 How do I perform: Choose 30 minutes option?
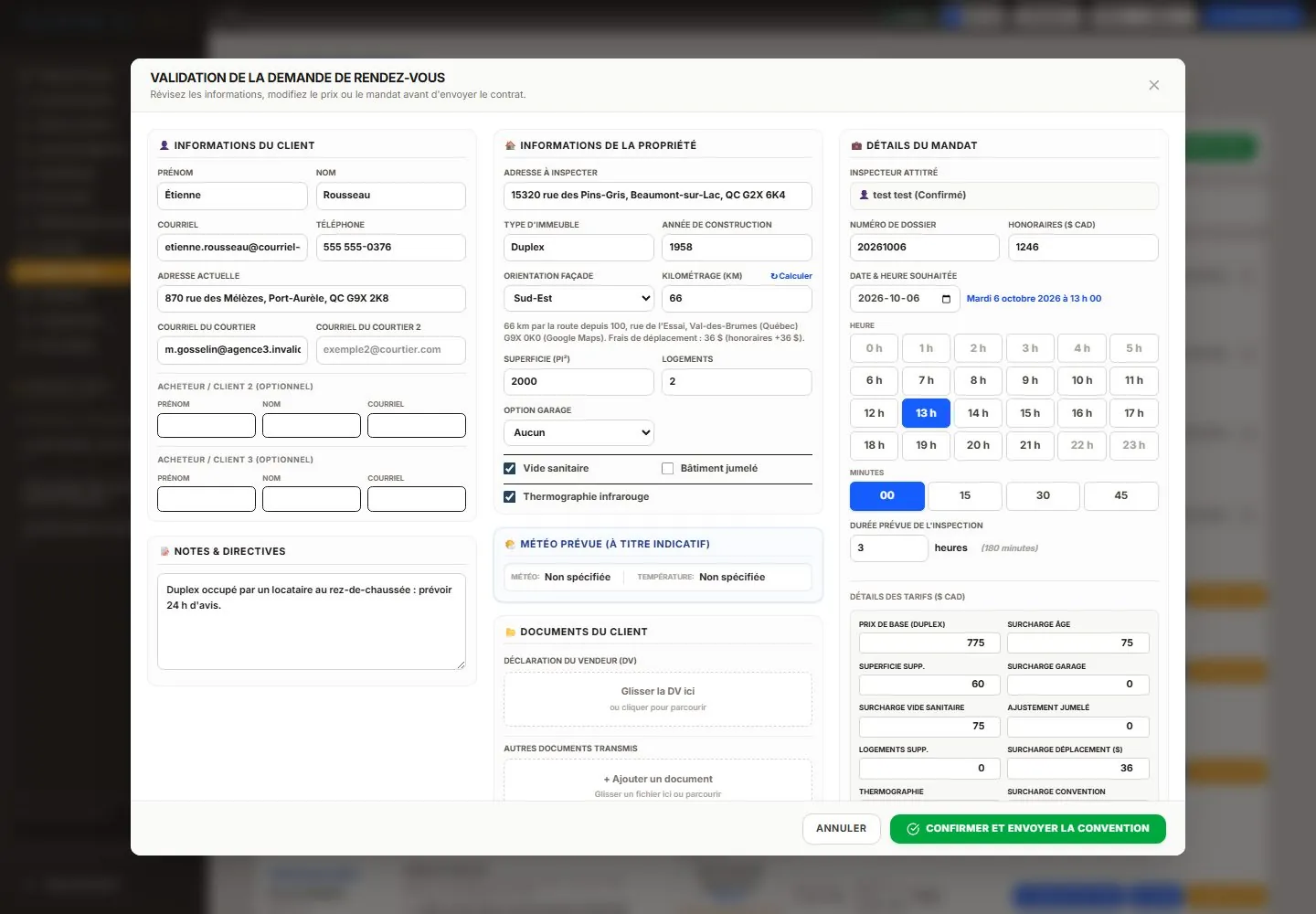[1043, 495]
